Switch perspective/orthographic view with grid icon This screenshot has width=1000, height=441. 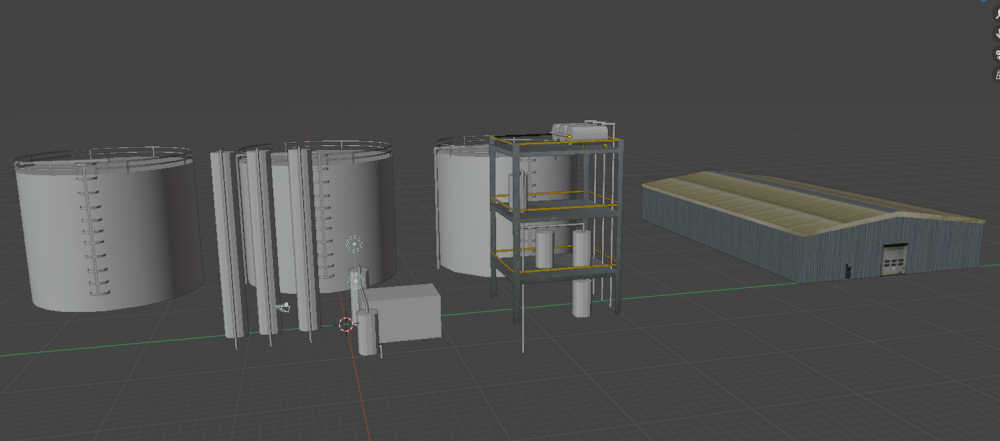pos(997,75)
